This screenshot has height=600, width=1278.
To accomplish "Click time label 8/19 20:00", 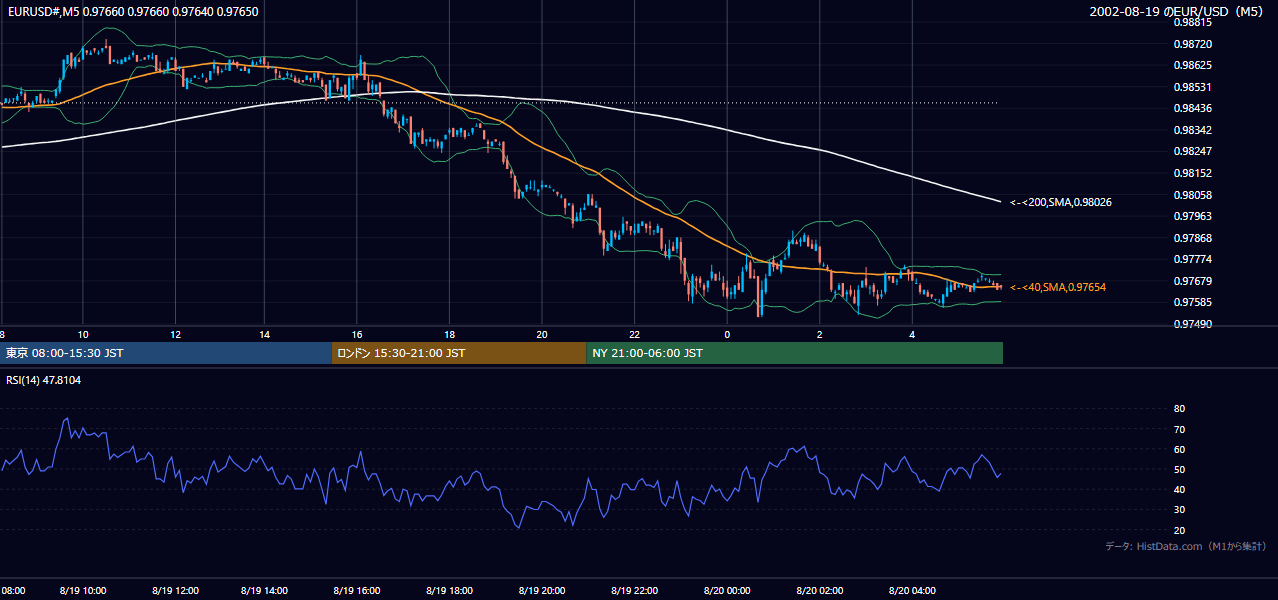I will tap(541, 591).
